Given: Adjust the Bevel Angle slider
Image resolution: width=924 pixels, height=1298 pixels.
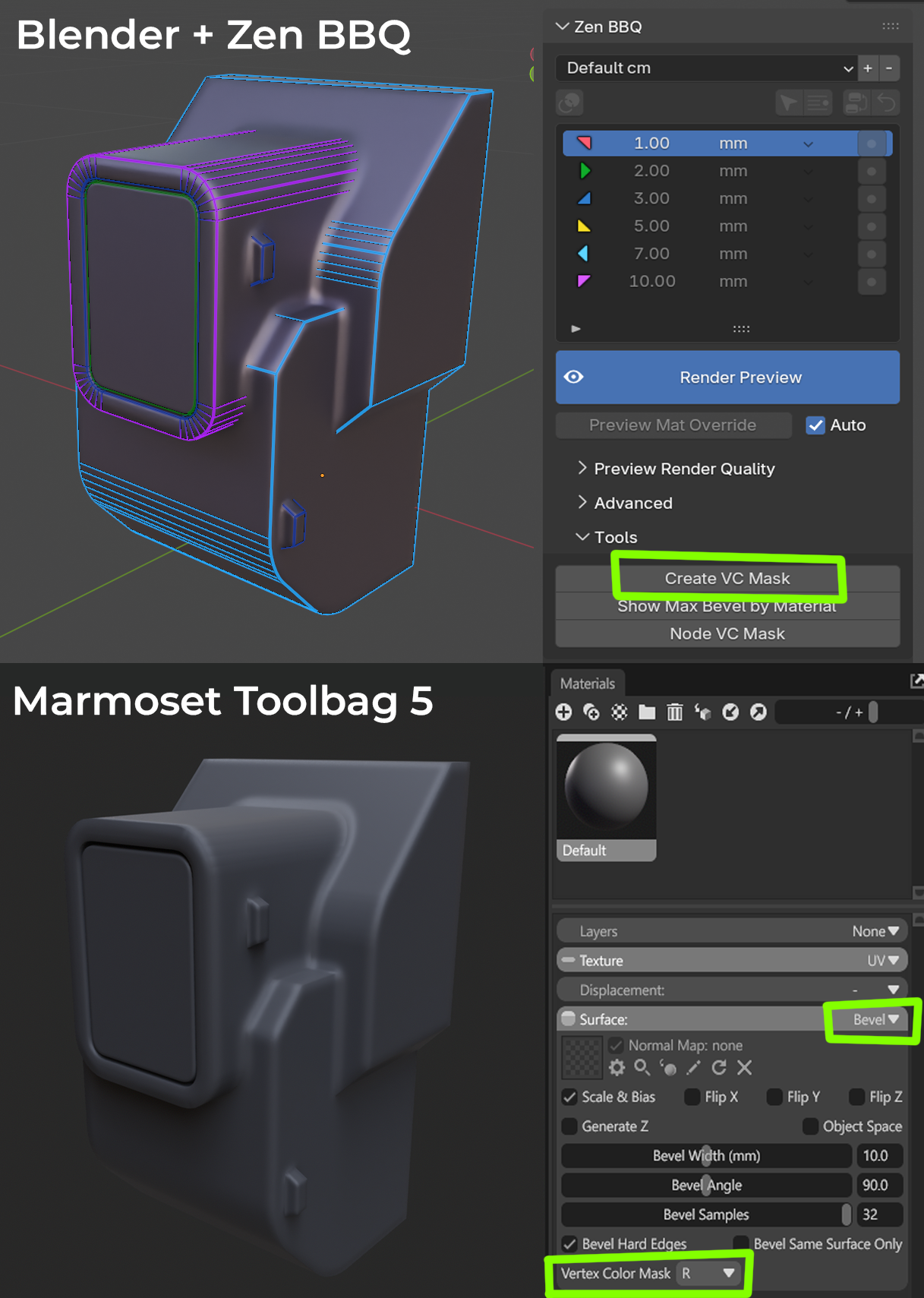Looking at the screenshot, I should pyautogui.click(x=706, y=1186).
